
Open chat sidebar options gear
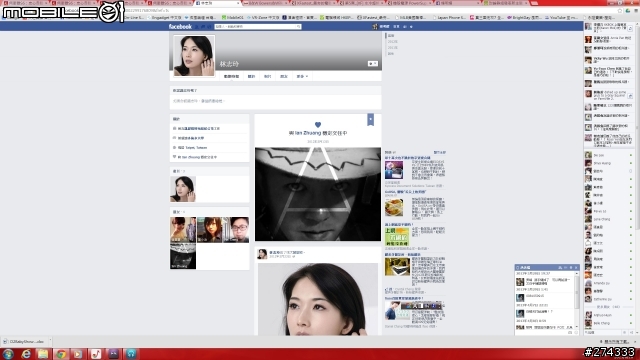[625, 333]
